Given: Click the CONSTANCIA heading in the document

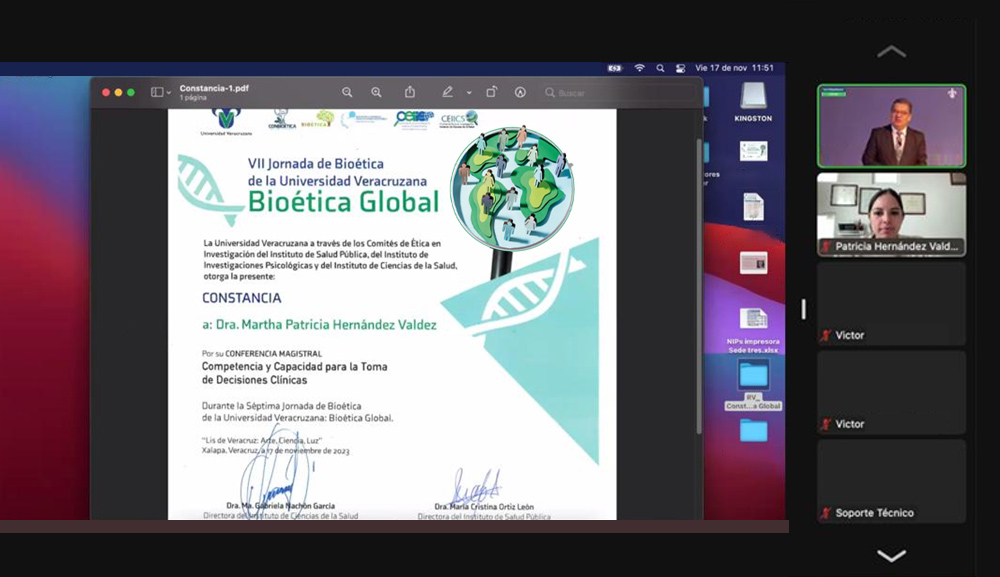Looking at the screenshot, I should coord(242,298).
